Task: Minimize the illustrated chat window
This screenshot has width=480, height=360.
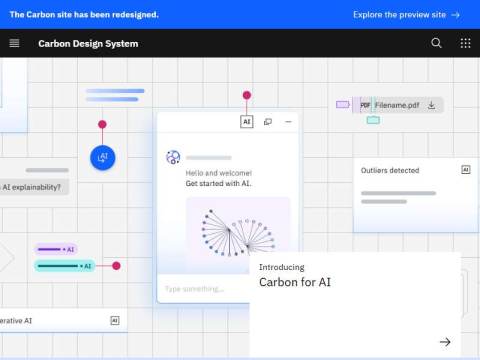Action: click(288, 122)
